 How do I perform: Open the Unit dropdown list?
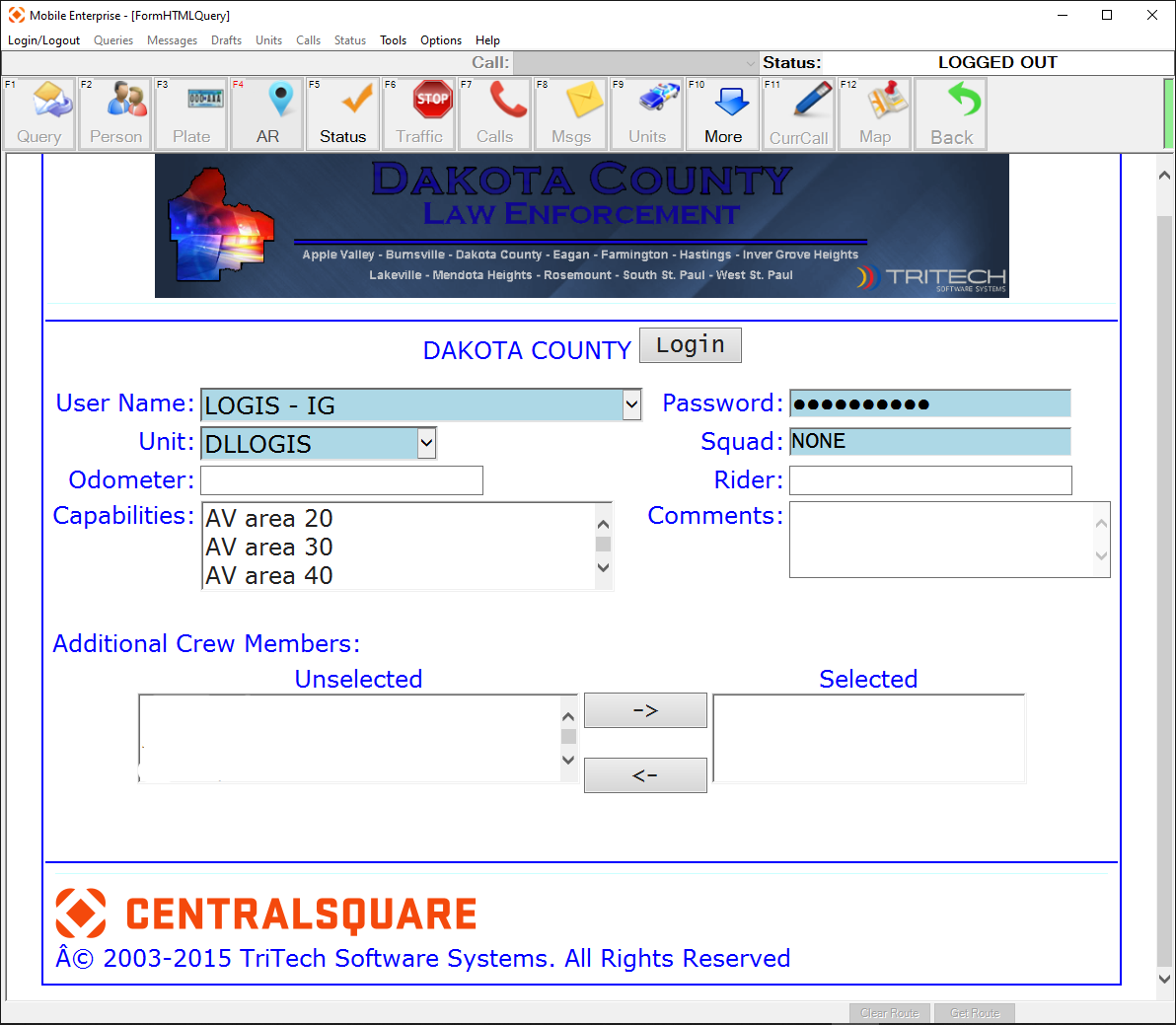pos(426,443)
